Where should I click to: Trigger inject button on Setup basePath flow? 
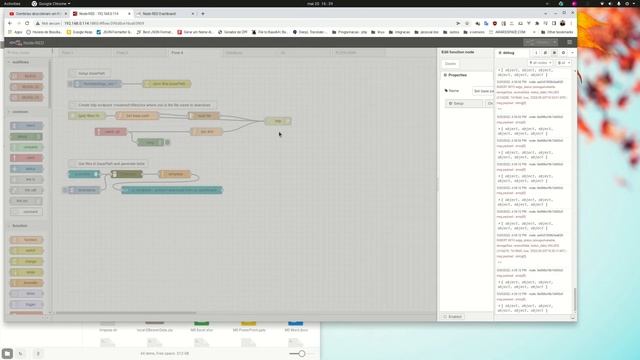pos(70,84)
